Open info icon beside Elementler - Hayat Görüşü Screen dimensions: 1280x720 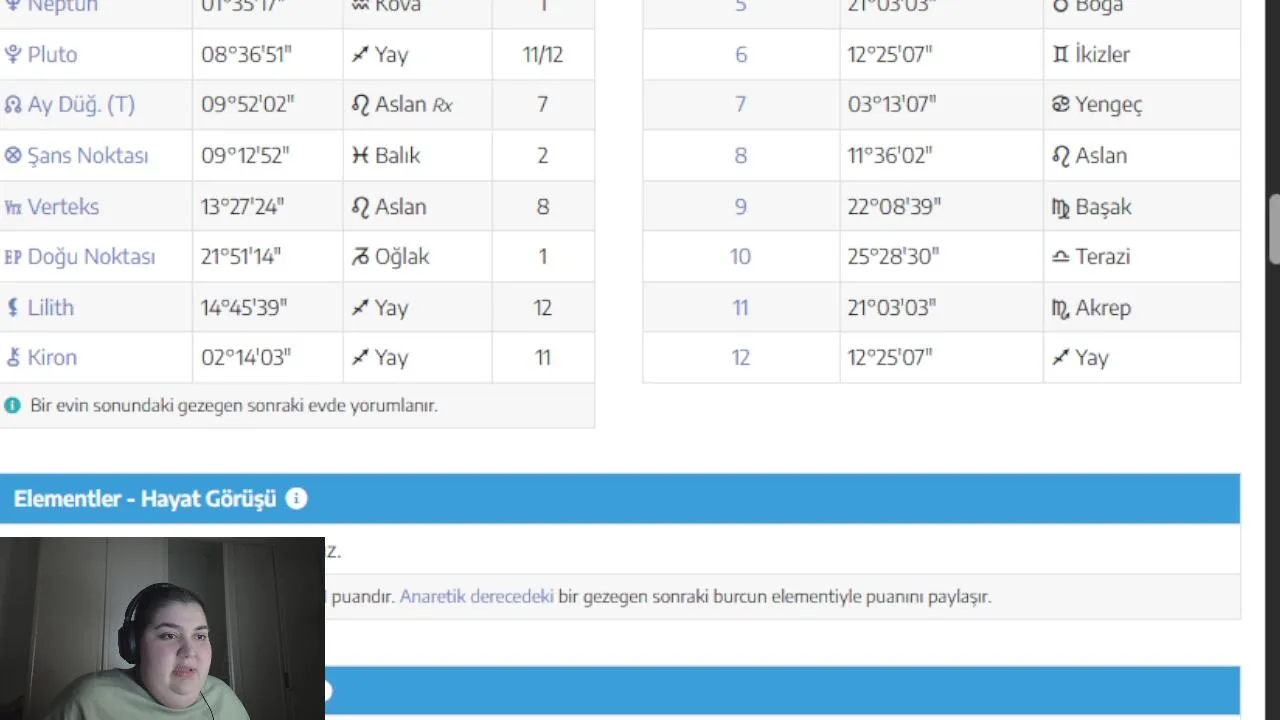click(296, 498)
